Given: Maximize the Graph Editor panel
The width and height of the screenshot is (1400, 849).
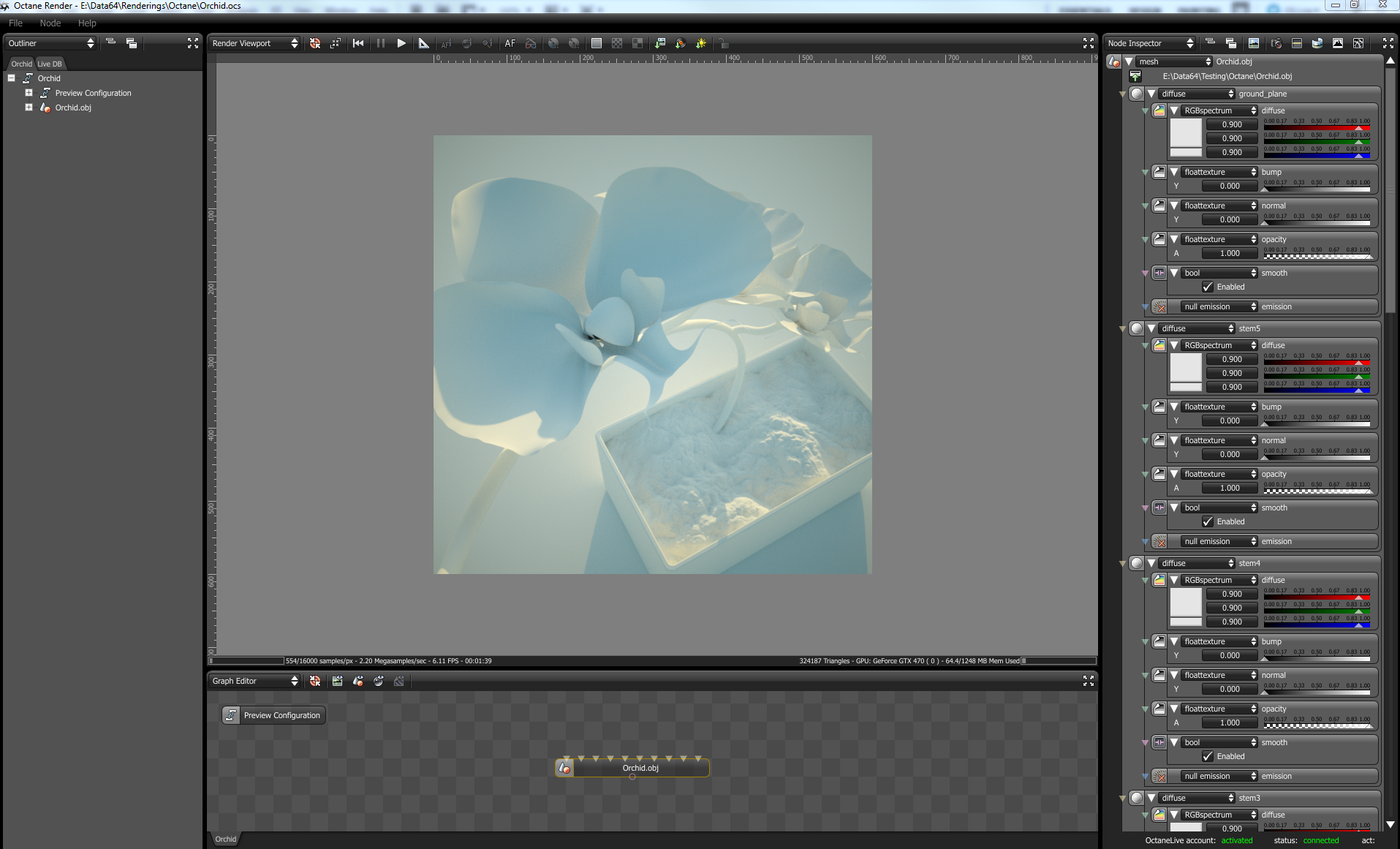Looking at the screenshot, I should (x=1088, y=681).
